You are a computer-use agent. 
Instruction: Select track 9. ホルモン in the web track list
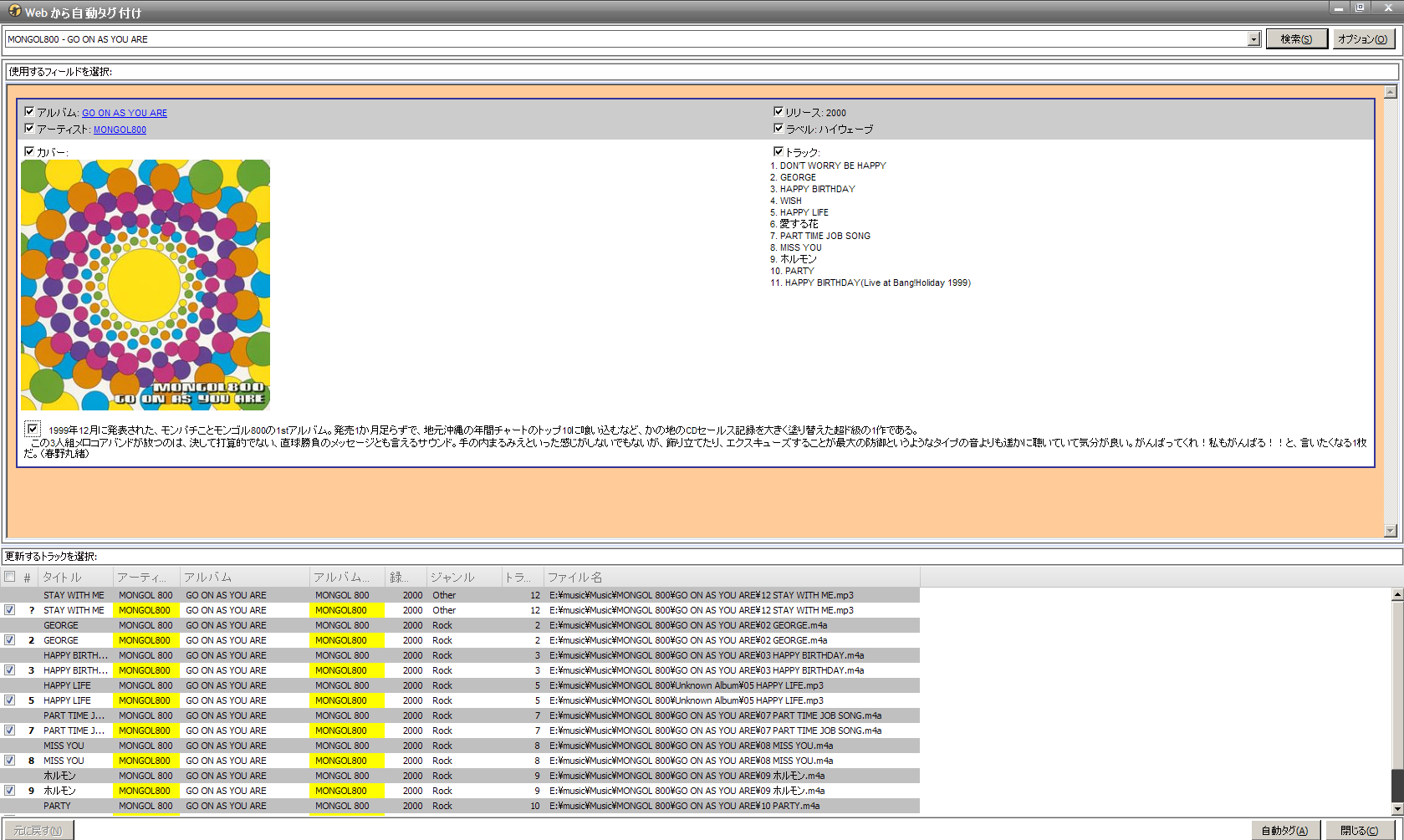click(794, 259)
